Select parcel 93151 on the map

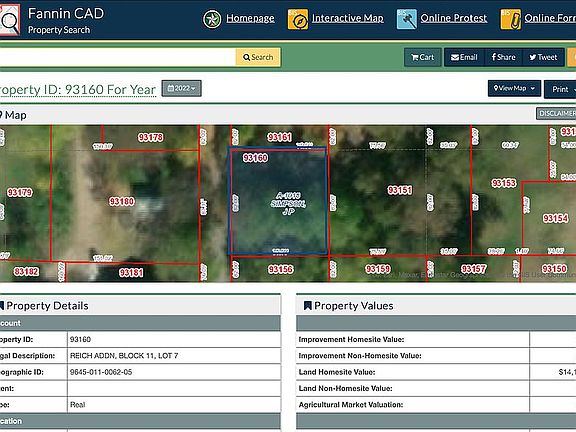[x=400, y=190]
